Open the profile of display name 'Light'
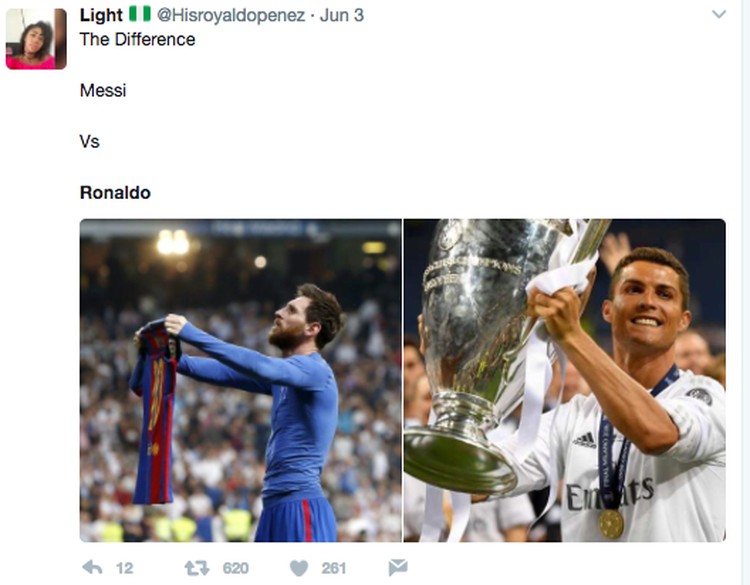Image resolution: width=750 pixels, height=585 pixels. pyautogui.click(x=101, y=16)
